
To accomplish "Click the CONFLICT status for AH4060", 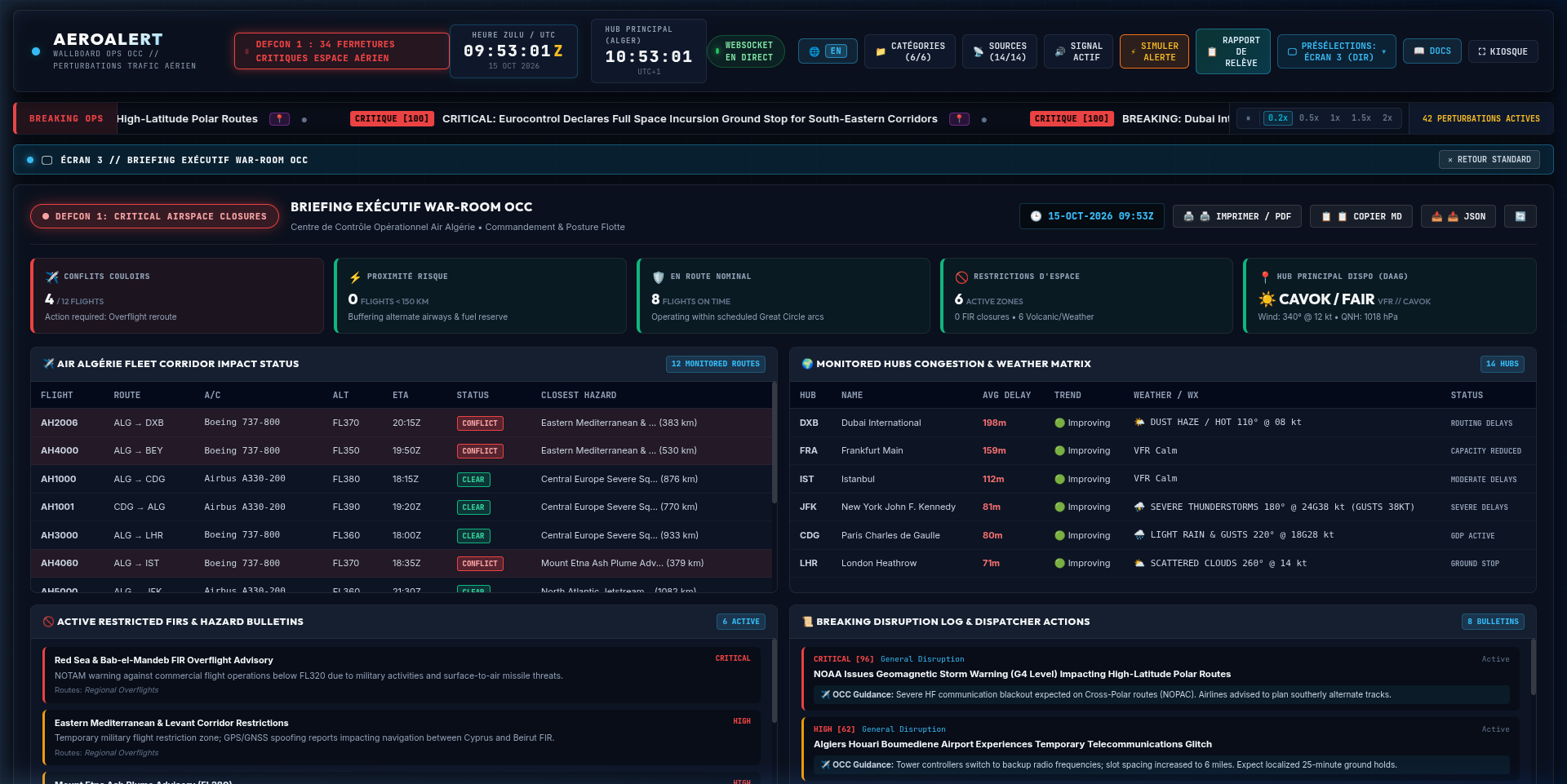I will click(x=480, y=564).
